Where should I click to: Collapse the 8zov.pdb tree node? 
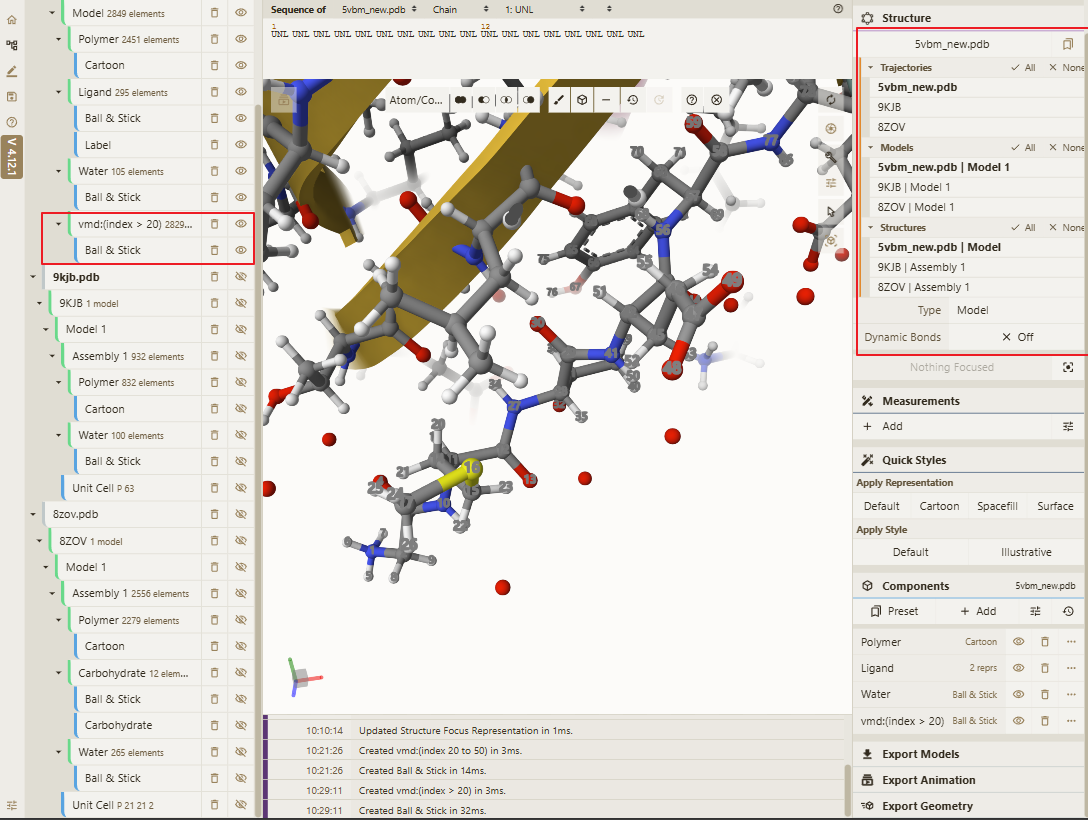[x=33, y=515]
